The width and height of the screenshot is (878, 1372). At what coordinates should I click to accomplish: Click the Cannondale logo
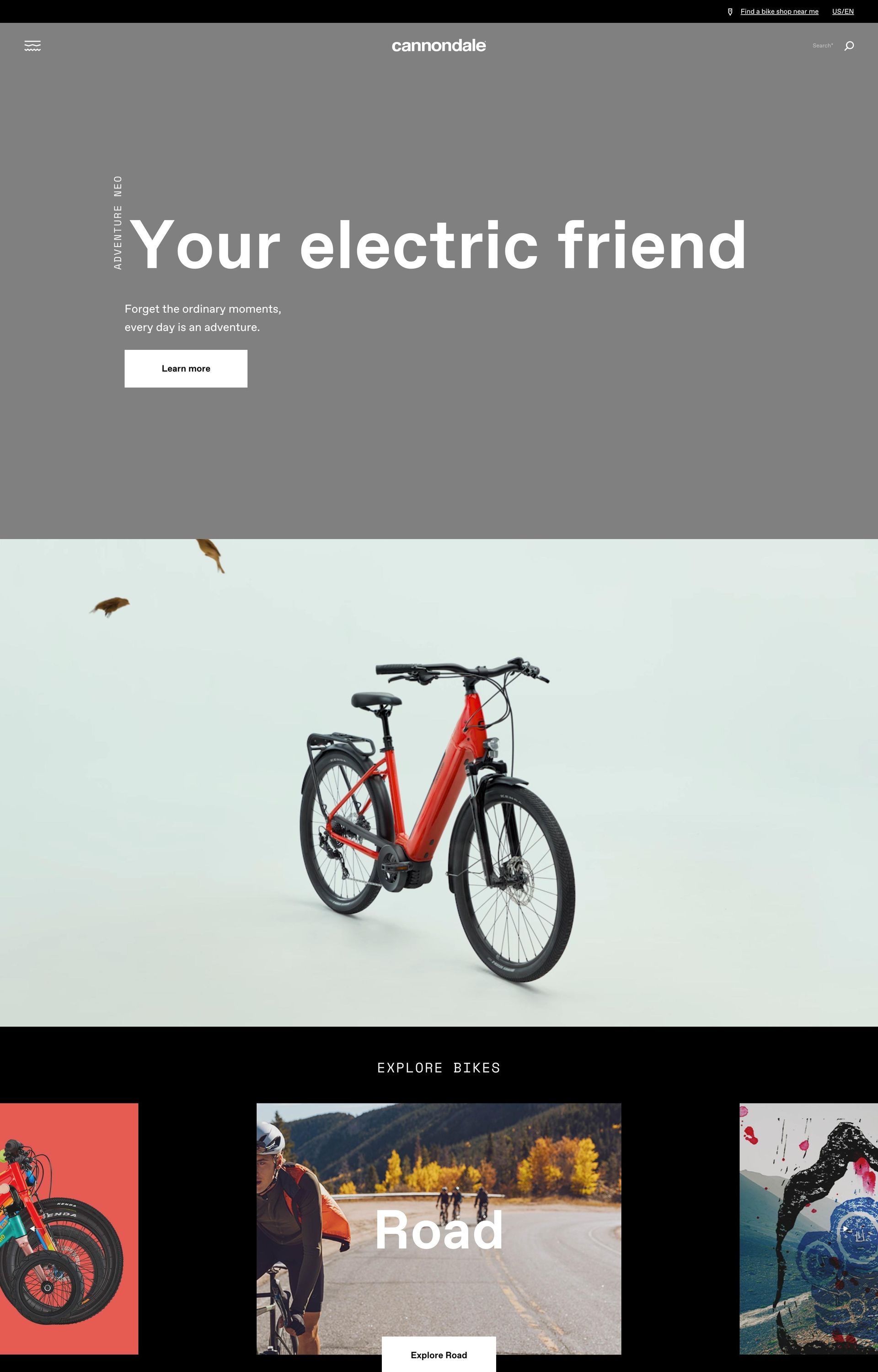[x=439, y=46]
